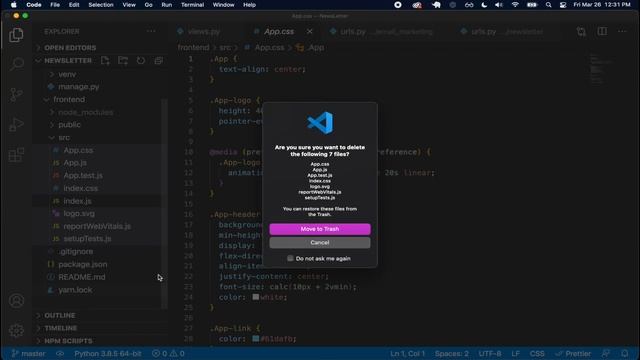
Task: Open the Source Control view
Action: click(x=16, y=94)
